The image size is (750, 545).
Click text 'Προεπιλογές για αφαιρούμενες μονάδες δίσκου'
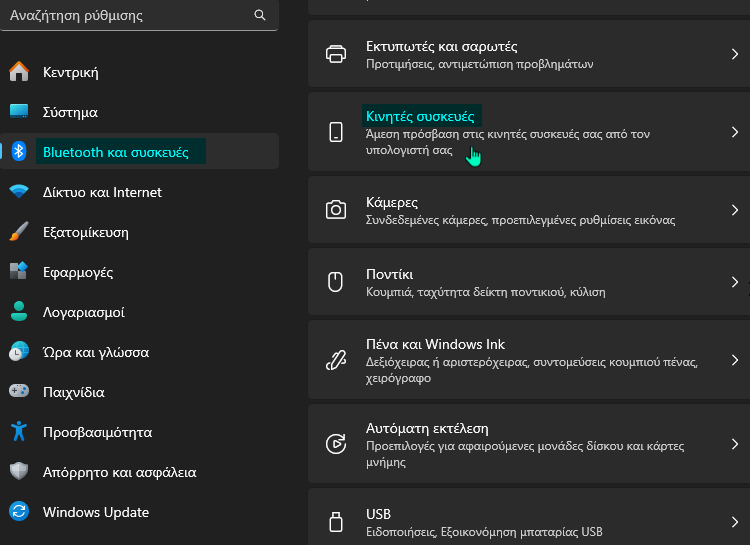(495, 446)
